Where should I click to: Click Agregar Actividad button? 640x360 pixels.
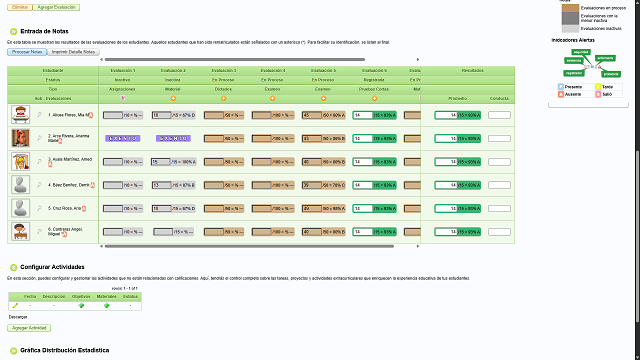29,328
